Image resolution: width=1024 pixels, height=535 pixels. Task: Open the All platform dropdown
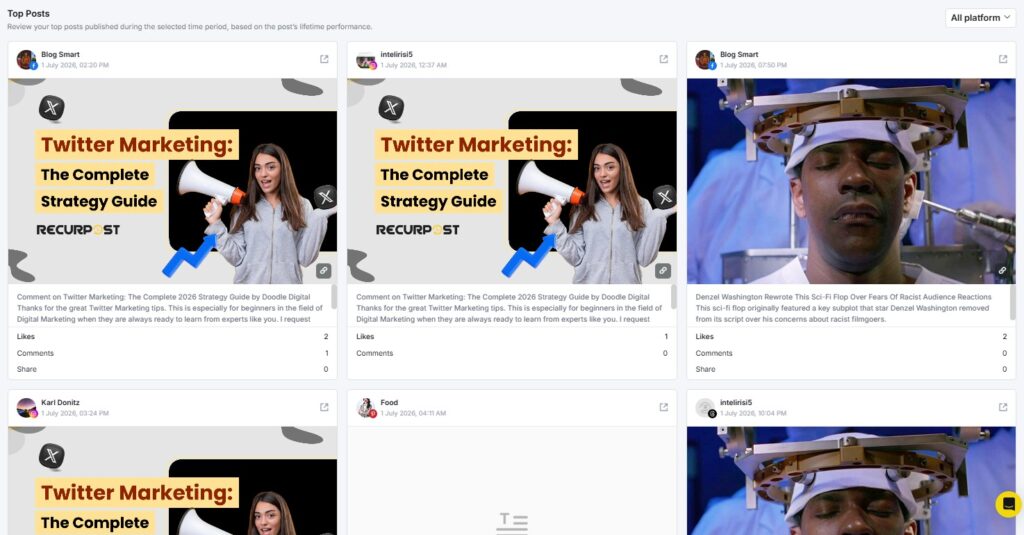980,18
